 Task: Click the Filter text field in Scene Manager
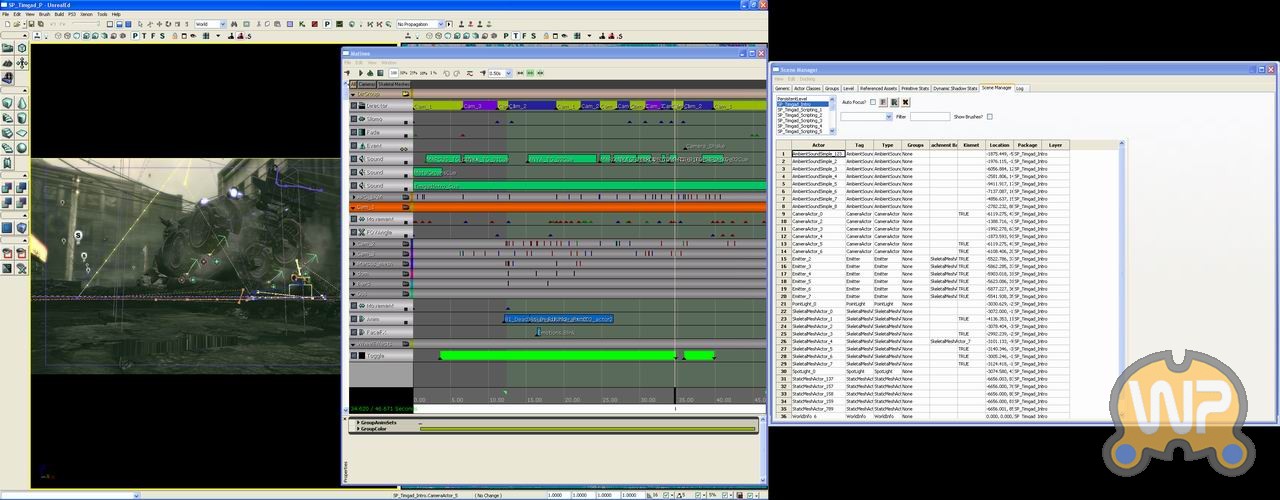pos(929,117)
